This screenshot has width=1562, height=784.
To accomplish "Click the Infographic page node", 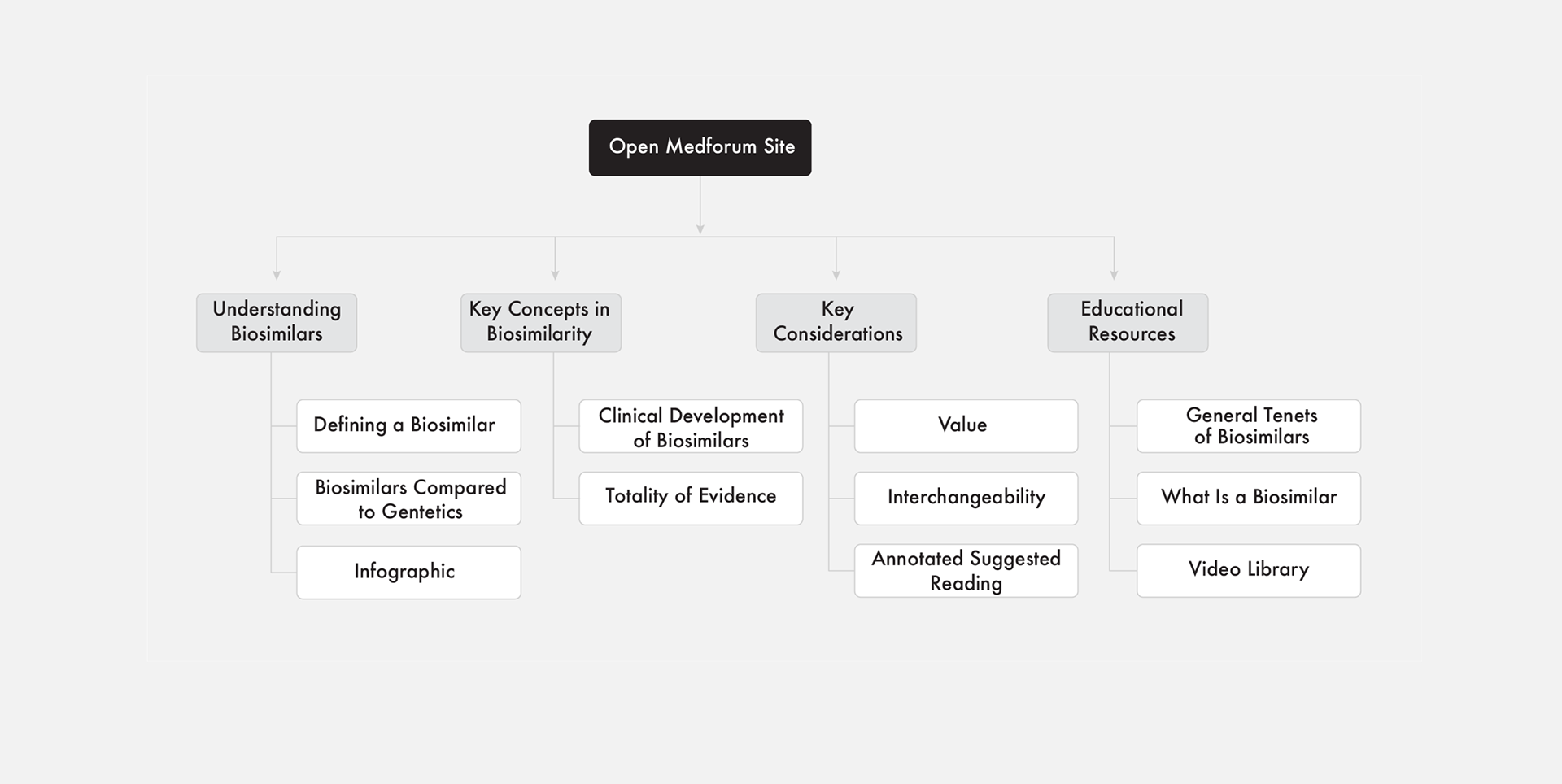I will coord(408,573).
